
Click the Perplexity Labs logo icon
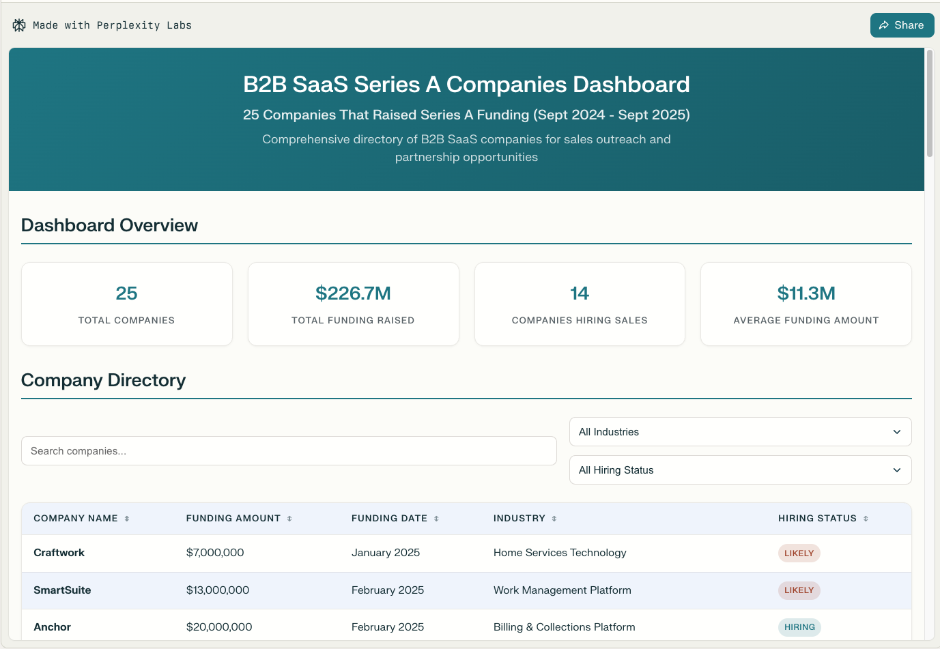pos(19,25)
